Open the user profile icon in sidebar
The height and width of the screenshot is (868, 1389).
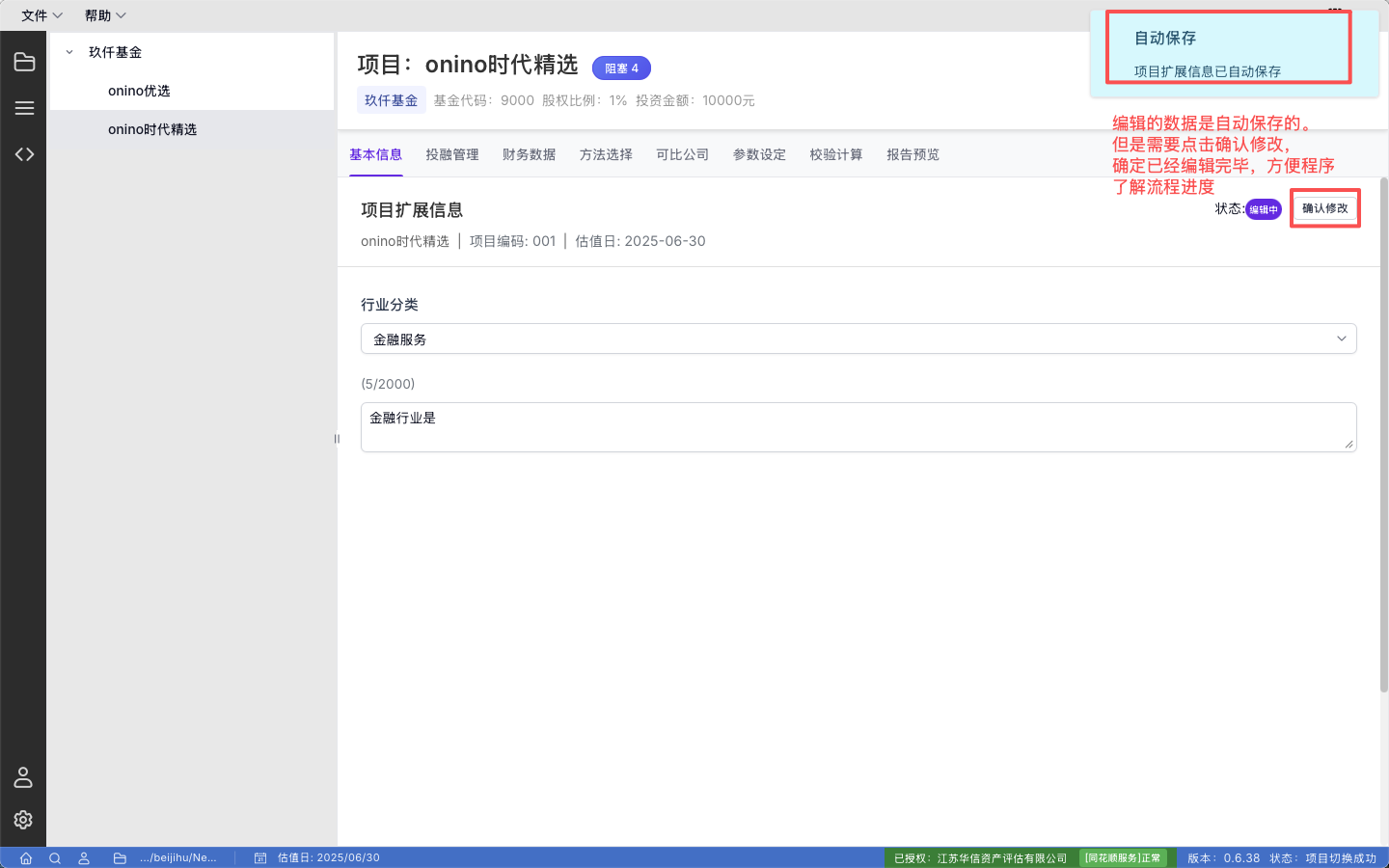(23, 777)
